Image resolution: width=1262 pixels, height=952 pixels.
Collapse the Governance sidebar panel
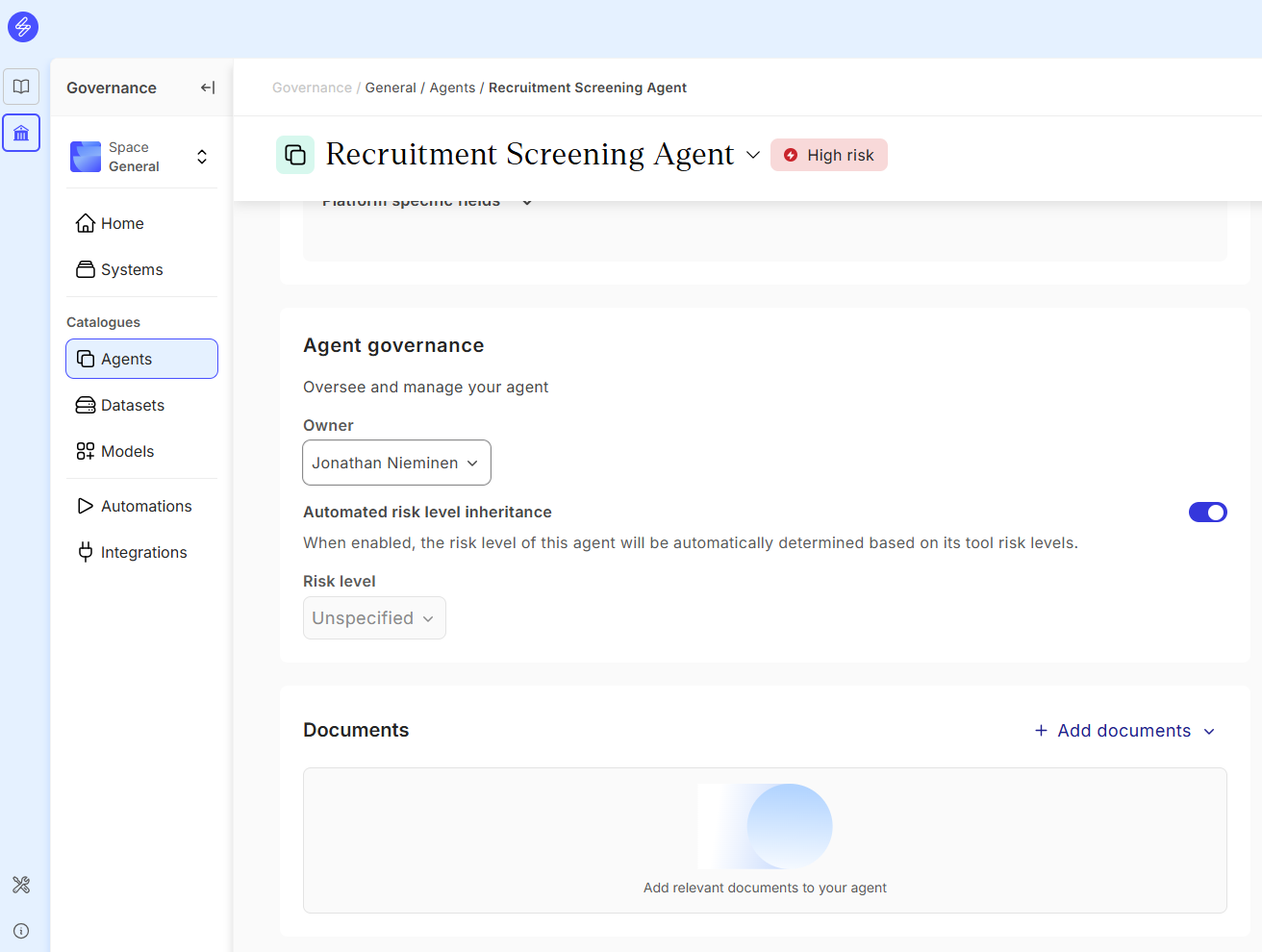208,88
